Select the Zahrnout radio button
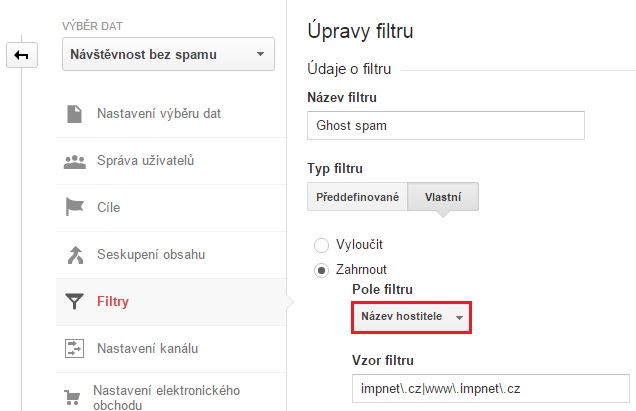Image resolution: width=636 pixels, height=411 pixels. click(321, 270)
